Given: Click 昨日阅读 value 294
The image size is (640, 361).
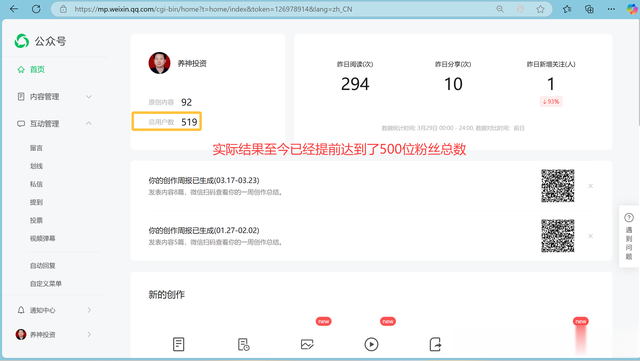Looking at the screenshot, I should tap(355, 84).
